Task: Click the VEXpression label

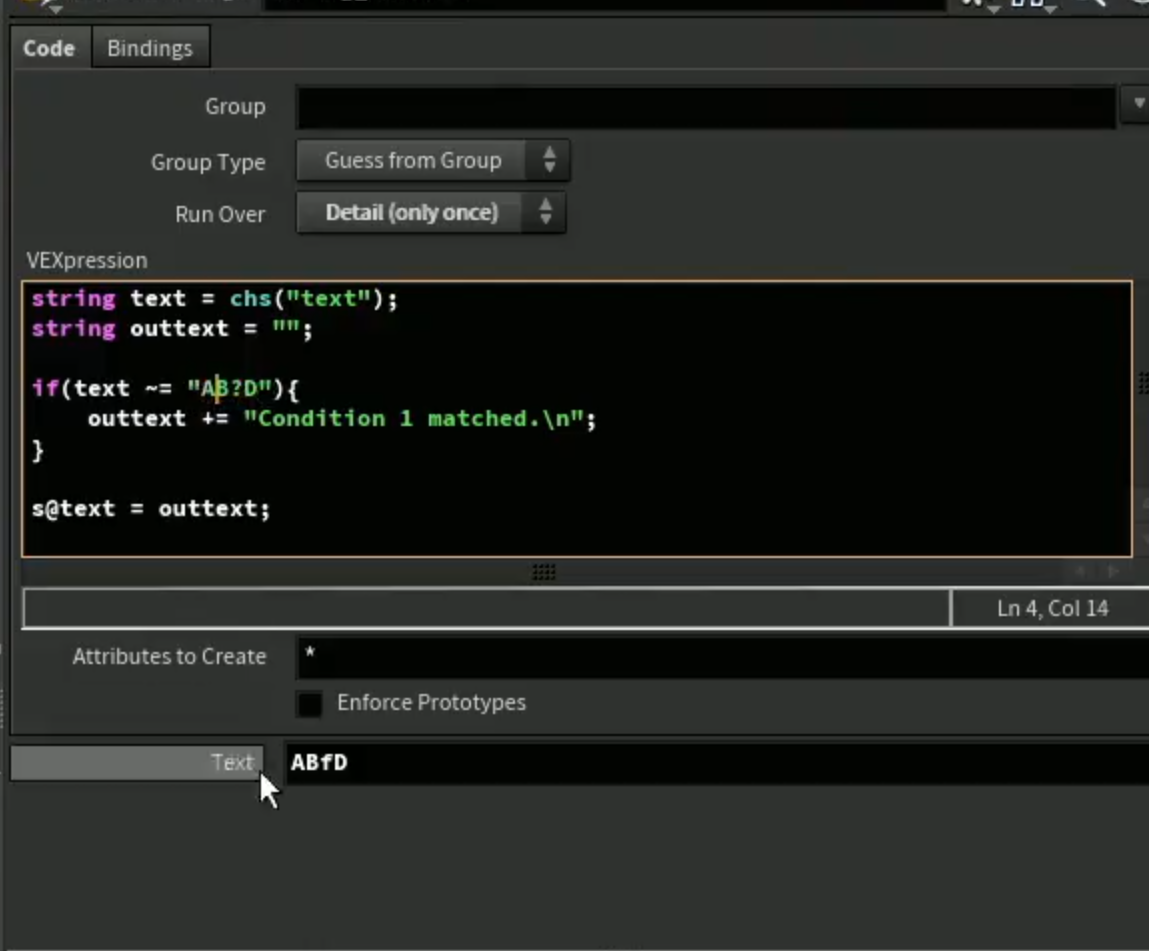Action: [87, 261]
